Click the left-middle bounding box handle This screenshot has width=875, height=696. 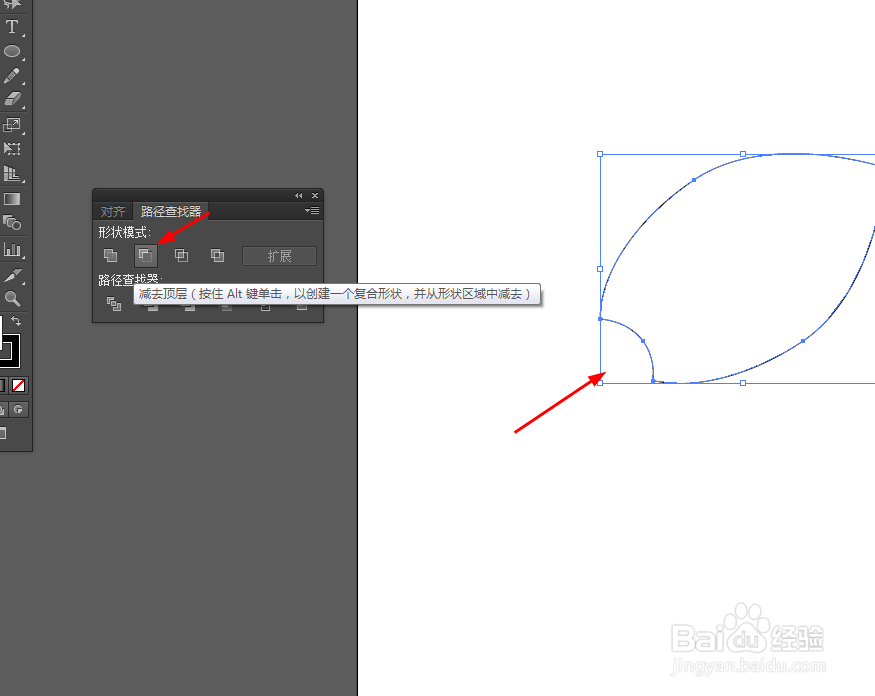pyautogui.click(x=600, y=269)
